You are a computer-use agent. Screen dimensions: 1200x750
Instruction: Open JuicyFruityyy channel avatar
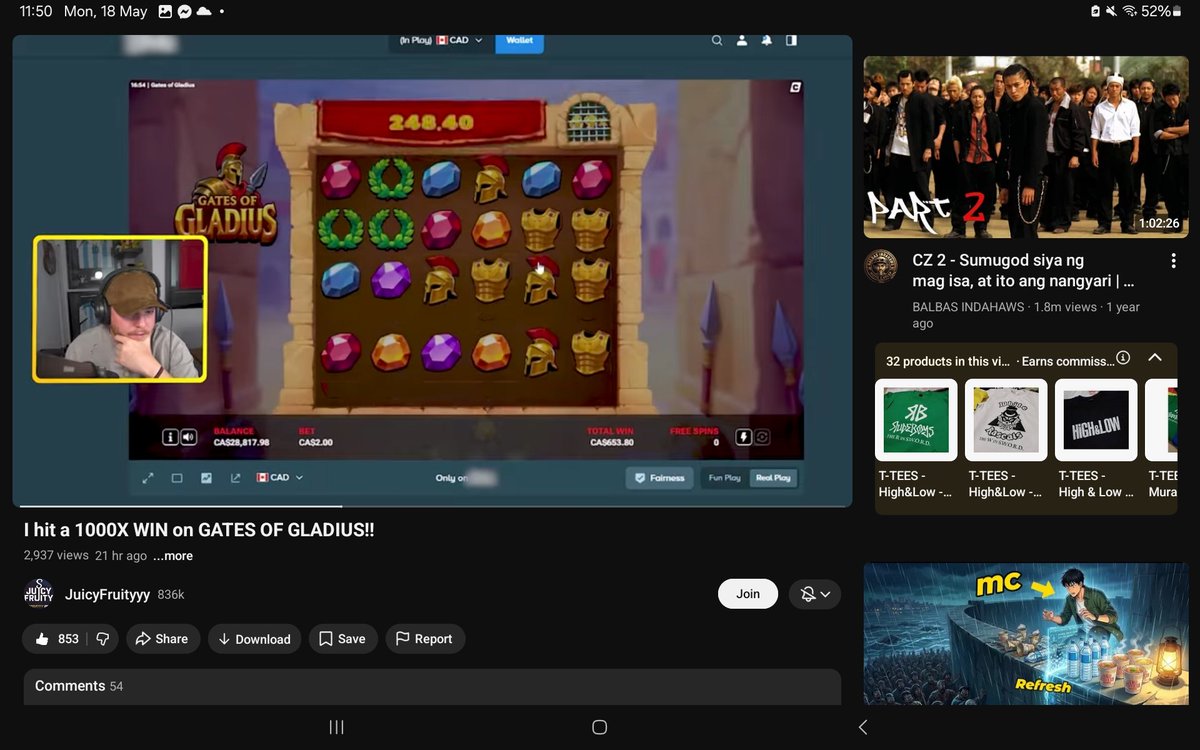(x=38, y=594)
